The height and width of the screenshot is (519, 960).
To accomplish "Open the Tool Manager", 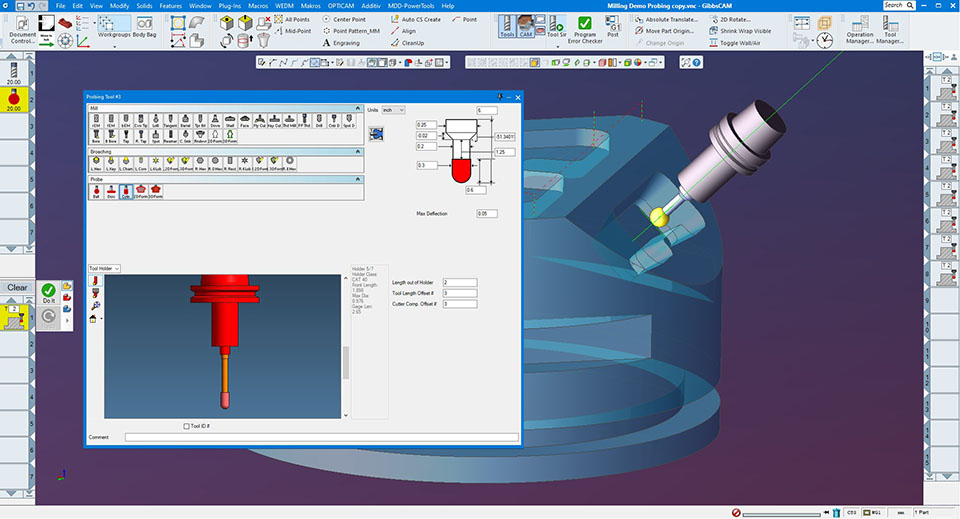I will click(896, 30).
